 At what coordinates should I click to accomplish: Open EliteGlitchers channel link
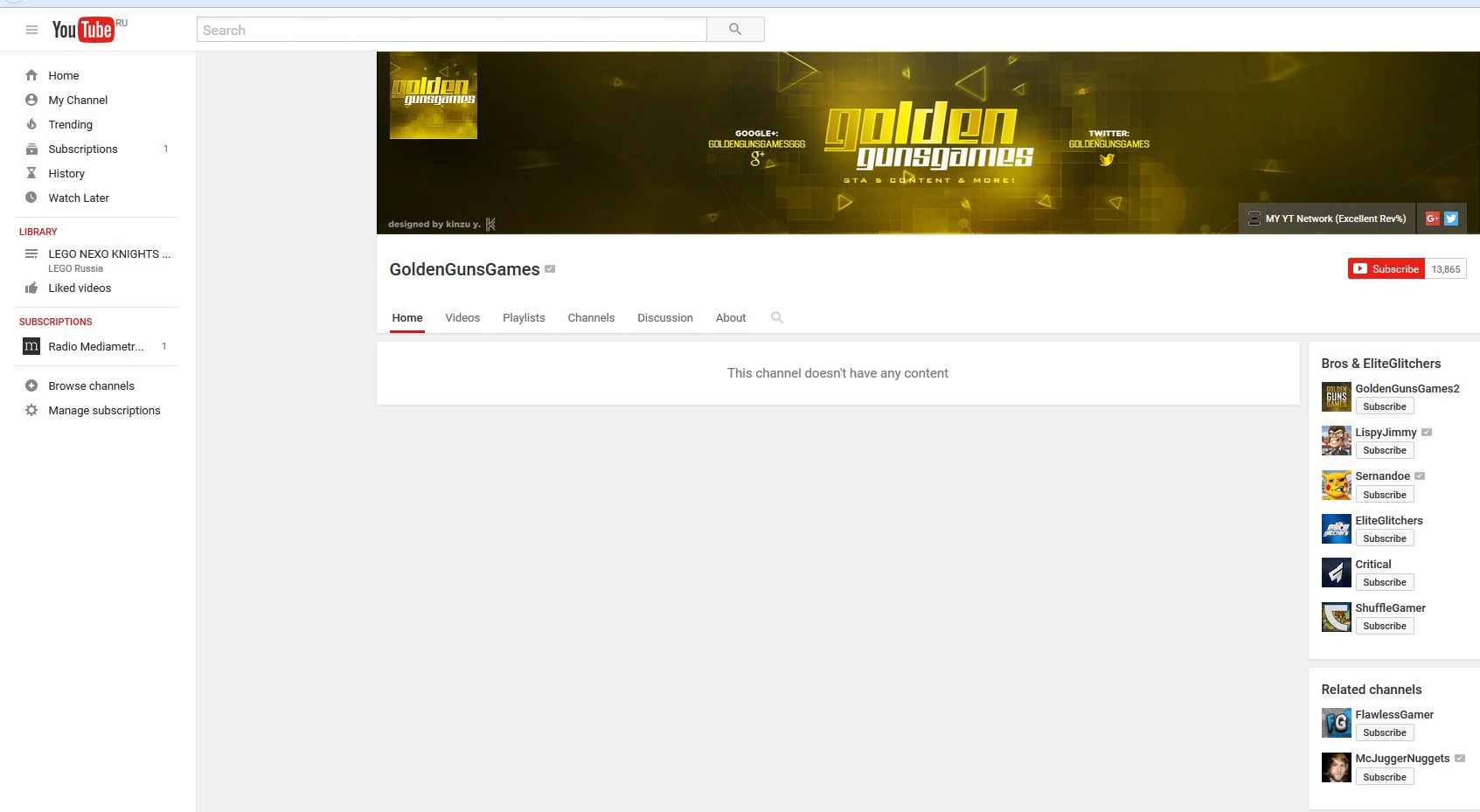click(x=1389, y=521)
